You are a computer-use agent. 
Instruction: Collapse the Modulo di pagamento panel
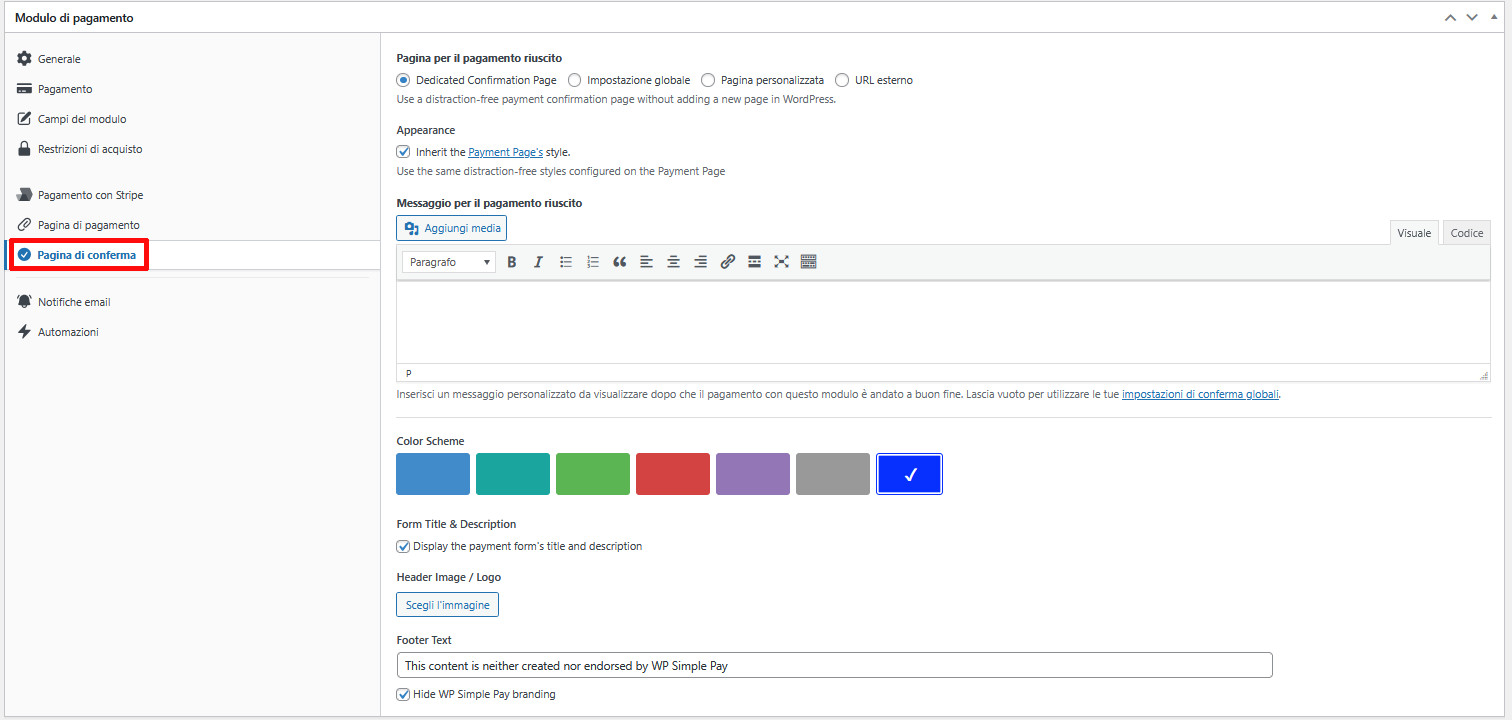1494,16
